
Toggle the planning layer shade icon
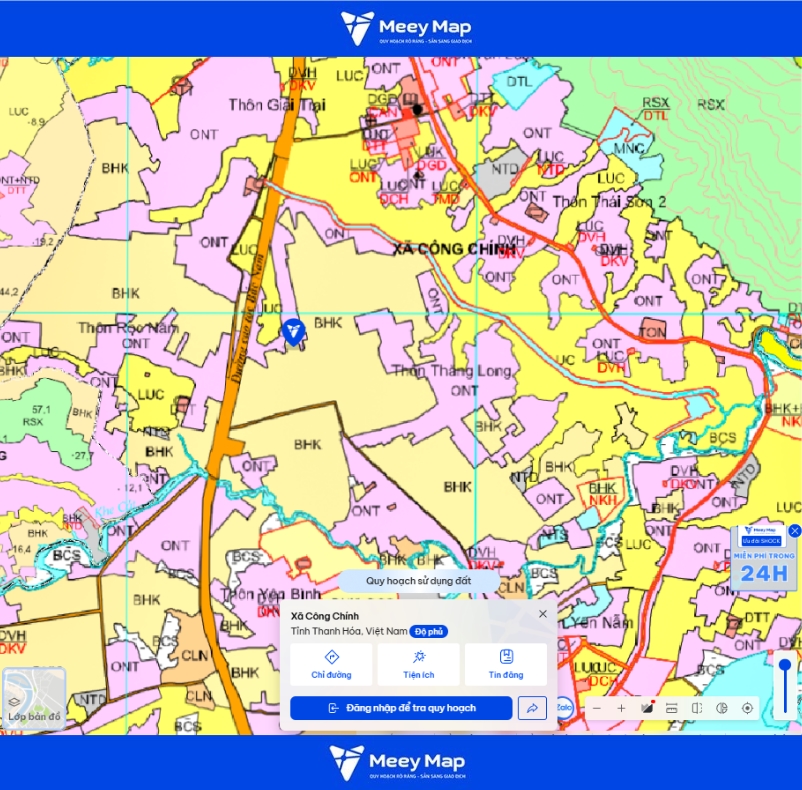click(647, 708)
